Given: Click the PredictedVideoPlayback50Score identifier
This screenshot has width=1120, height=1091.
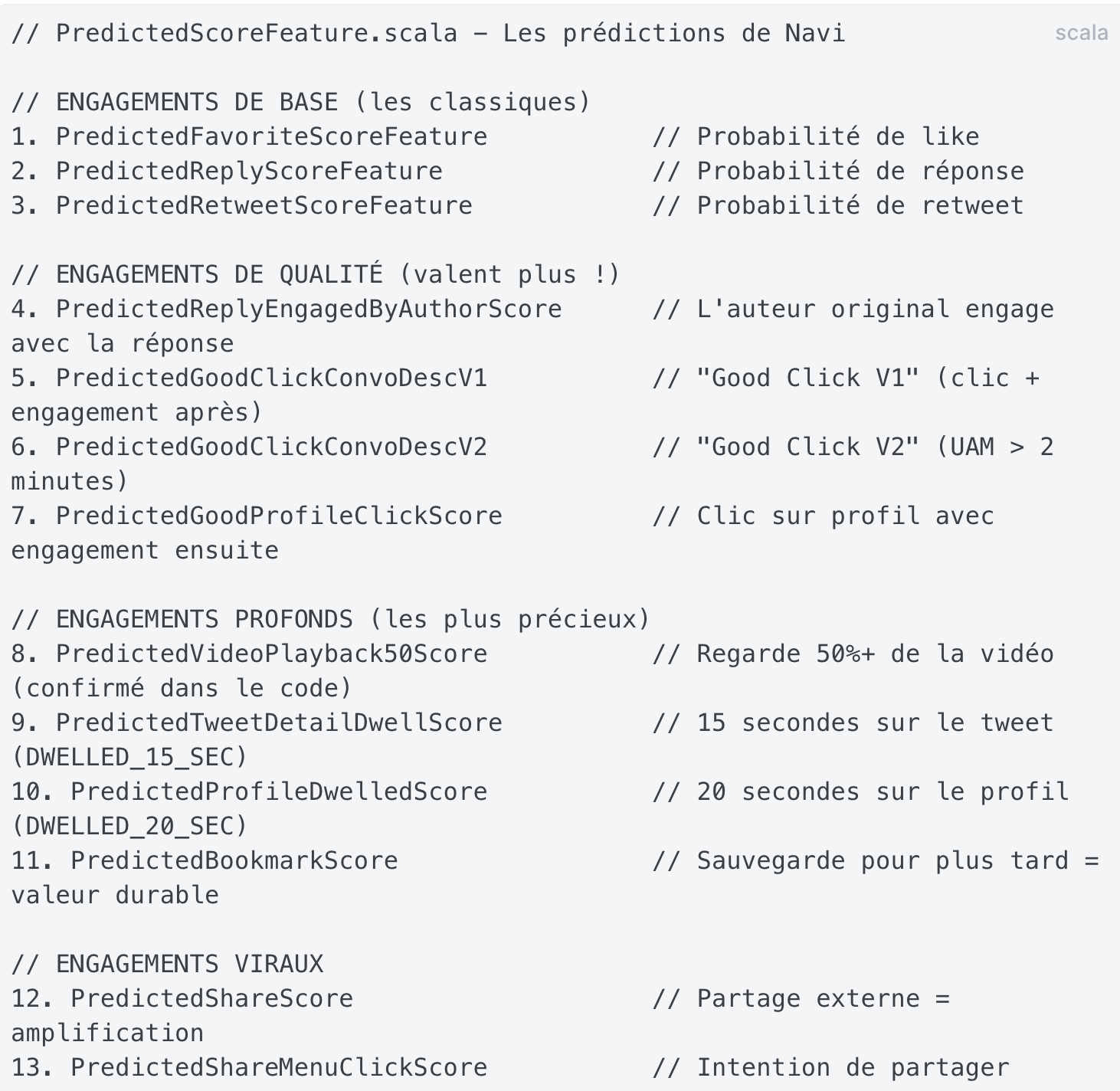Looking at the screenshot, I should coord(271,654).
